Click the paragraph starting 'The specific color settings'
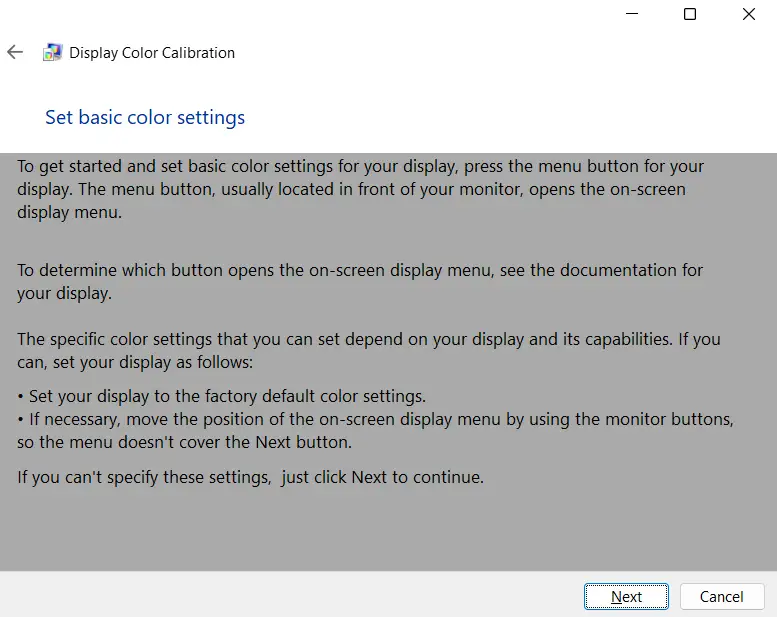 pos(369,350)
